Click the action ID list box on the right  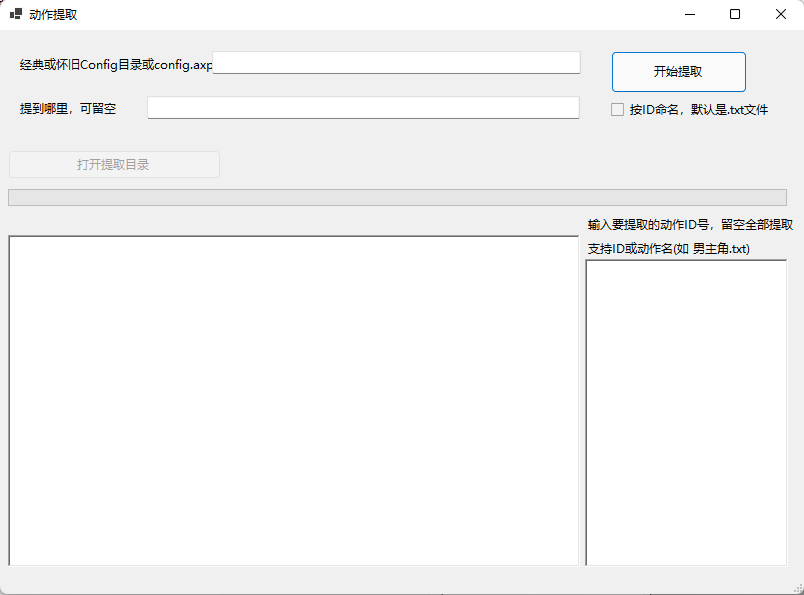click(x=686, y=412)
